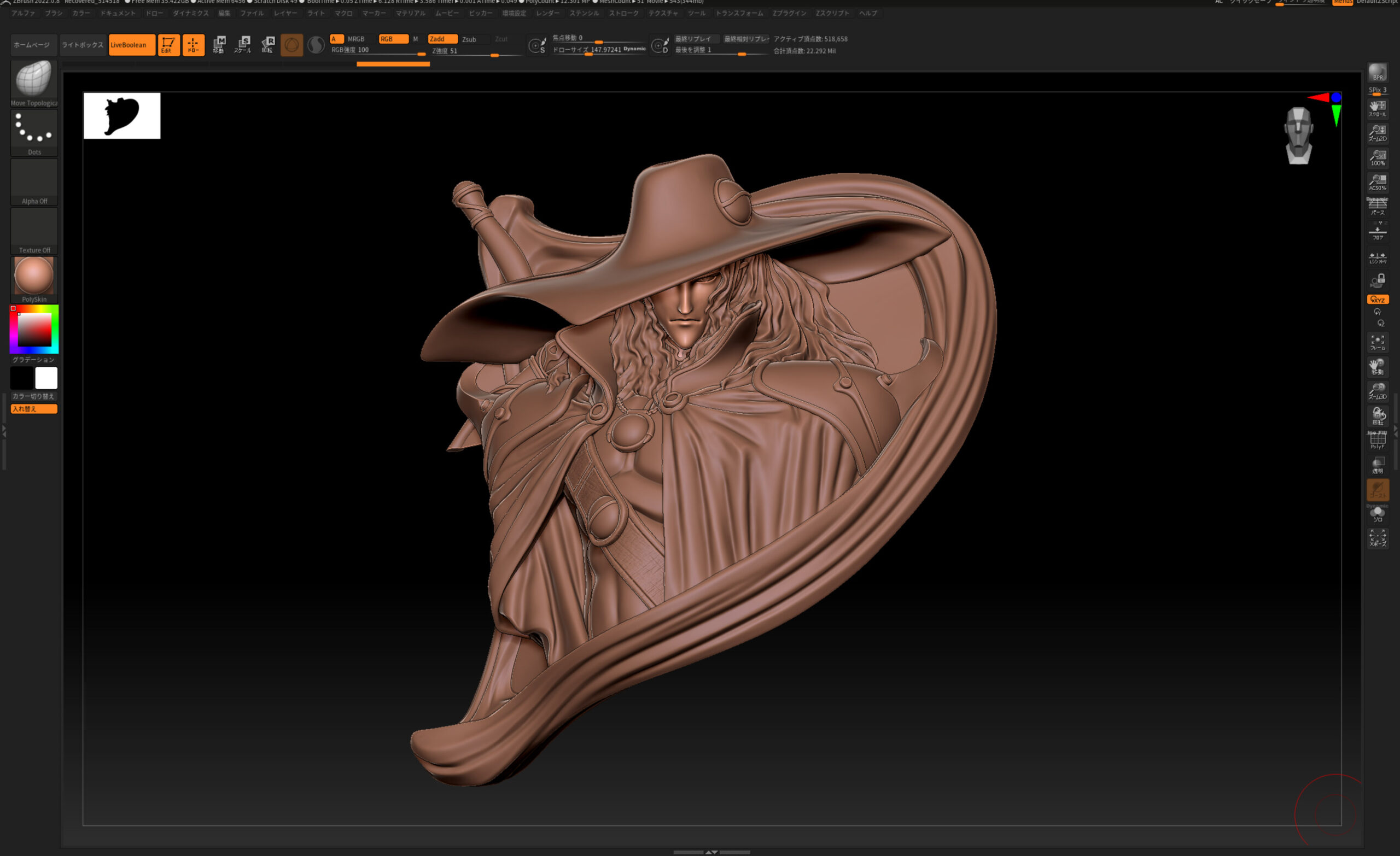Open the アルファ menu
Image resolution: width=1400 pixels, height=856 pixels.
tap(24, 13)
